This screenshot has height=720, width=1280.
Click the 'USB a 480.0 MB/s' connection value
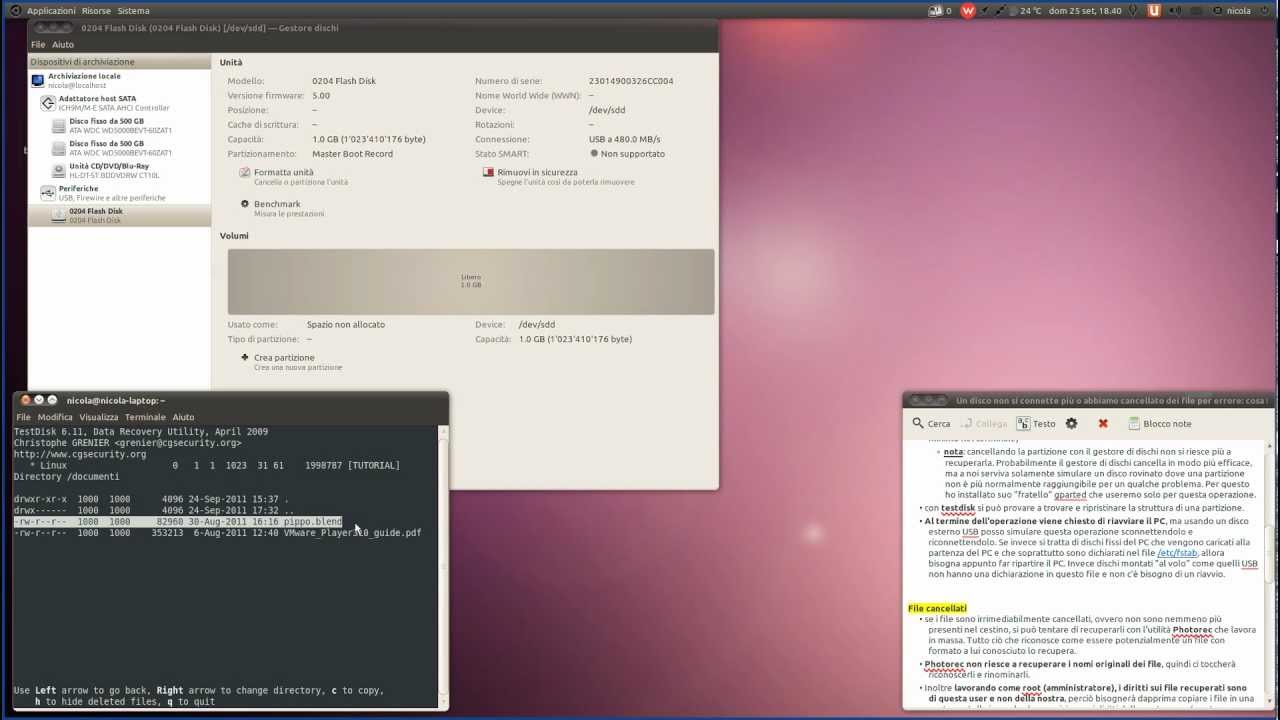[x=625, y=139]
